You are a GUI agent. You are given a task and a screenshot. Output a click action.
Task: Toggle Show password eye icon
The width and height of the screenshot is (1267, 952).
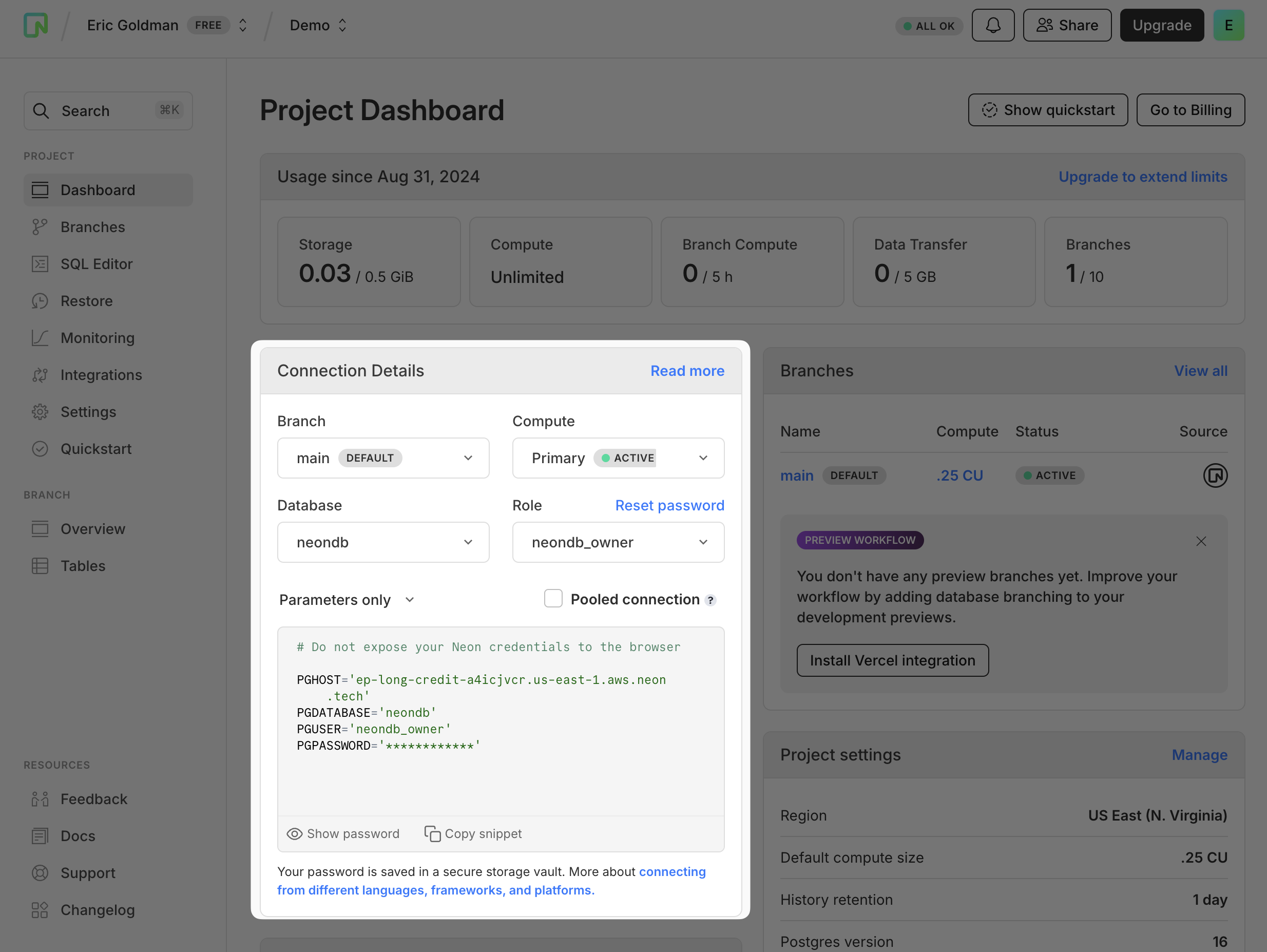[294, 833]
